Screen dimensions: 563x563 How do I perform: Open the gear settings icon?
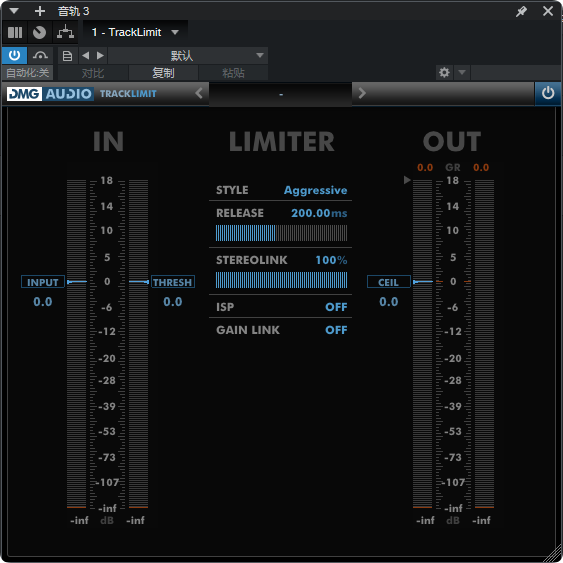(x=444, y=73)
